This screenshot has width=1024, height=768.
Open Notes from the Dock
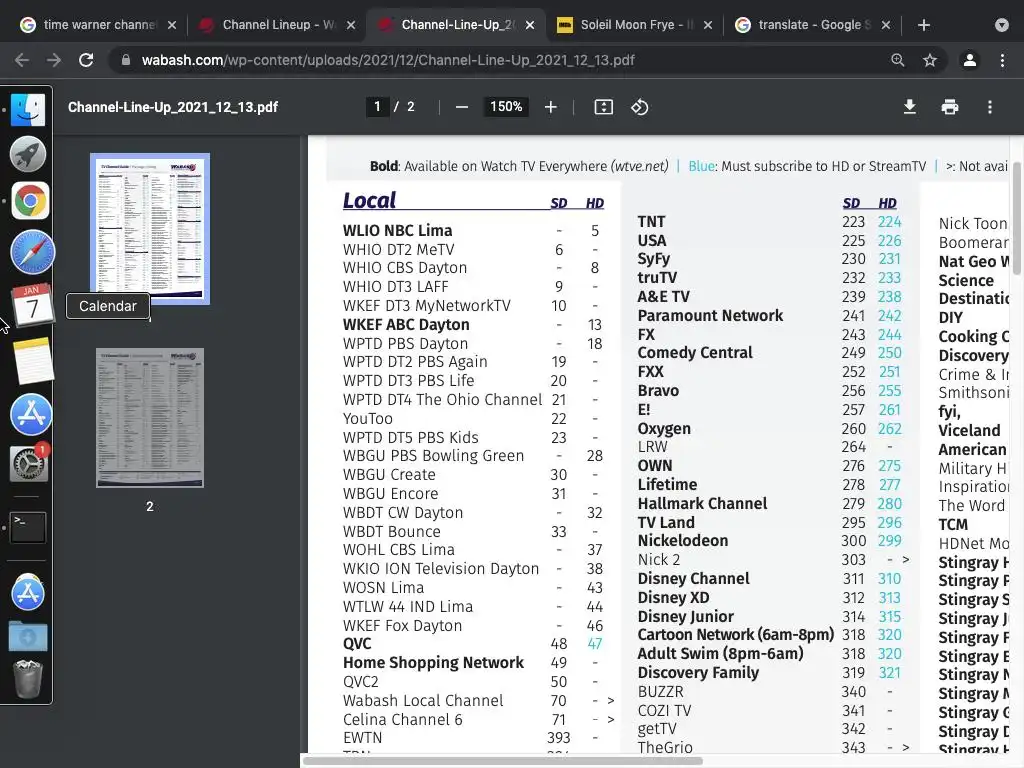(x=32, y=360)
